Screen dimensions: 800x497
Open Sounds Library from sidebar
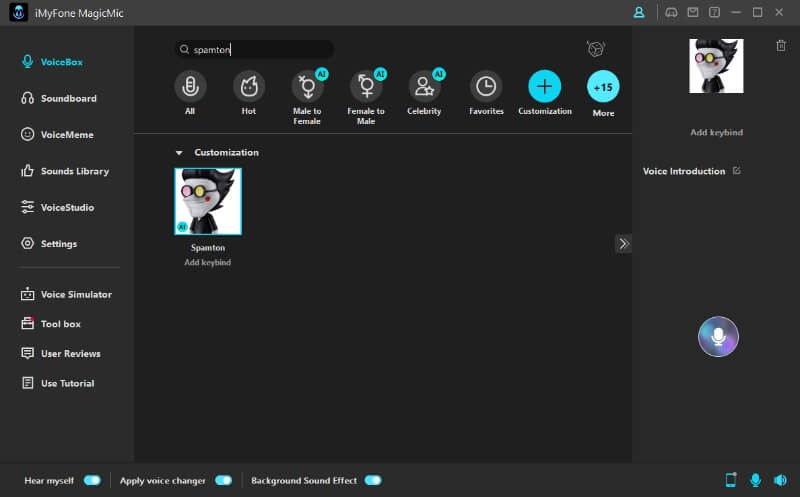(65, 171)
